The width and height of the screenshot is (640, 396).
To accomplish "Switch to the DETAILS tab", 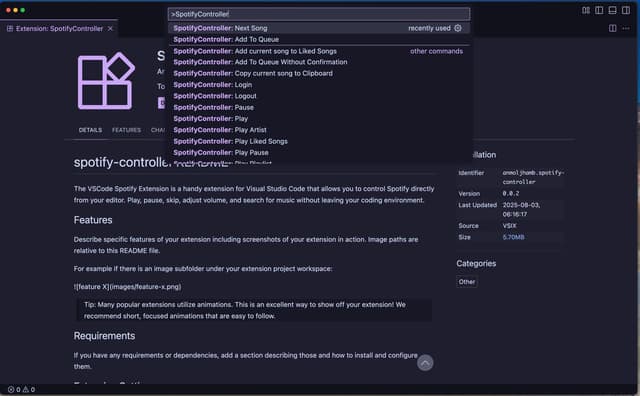I will point(90,130).
